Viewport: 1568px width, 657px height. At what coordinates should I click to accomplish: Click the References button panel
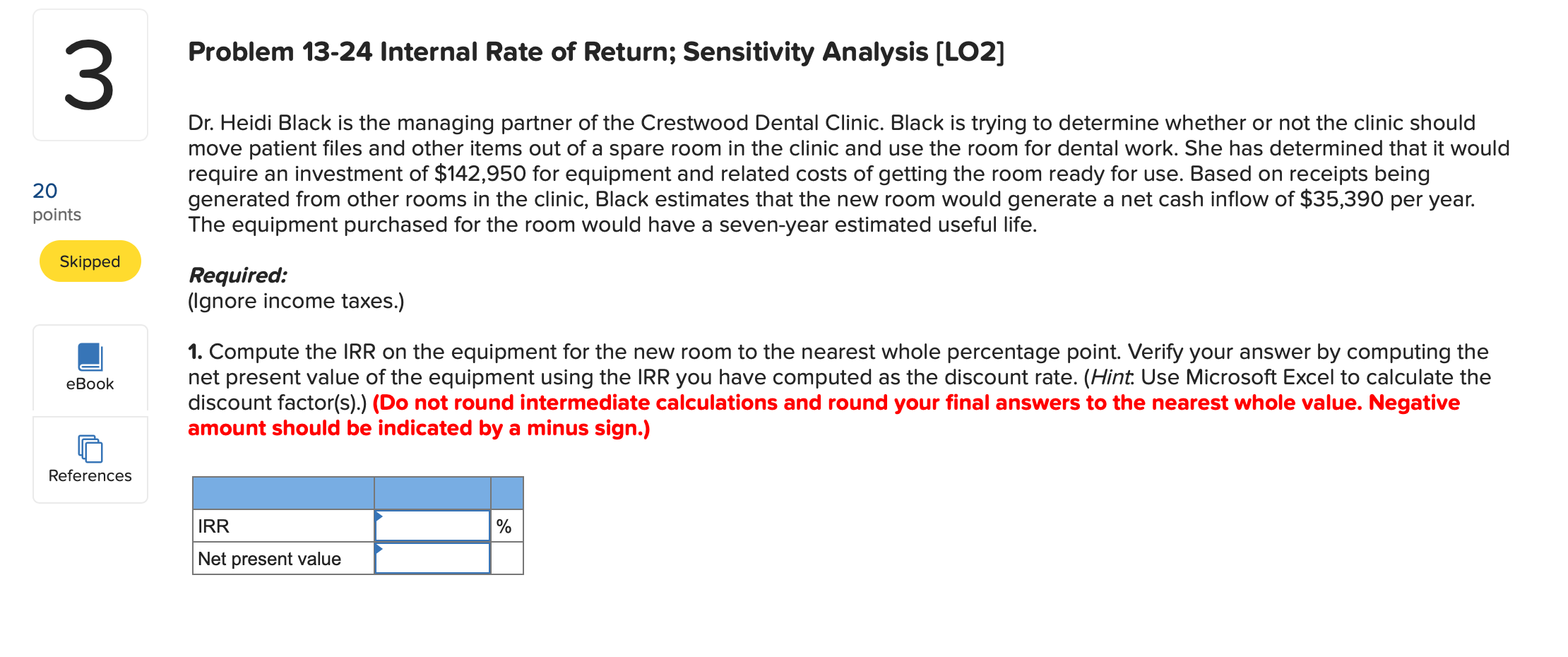(x=89, y=459)
